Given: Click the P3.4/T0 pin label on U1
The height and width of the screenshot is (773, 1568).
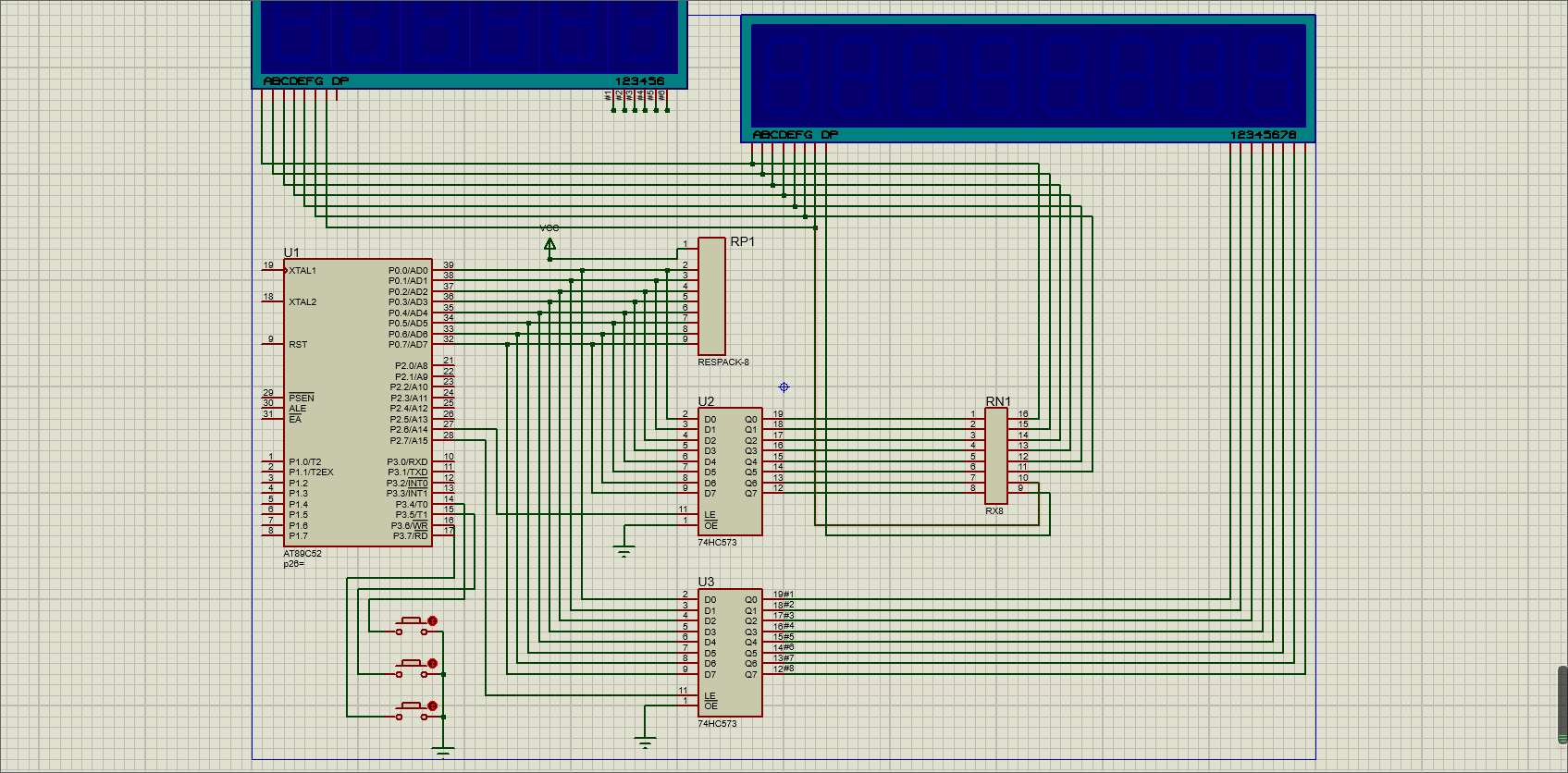Looking at the screenshot, I should point(412,505).
